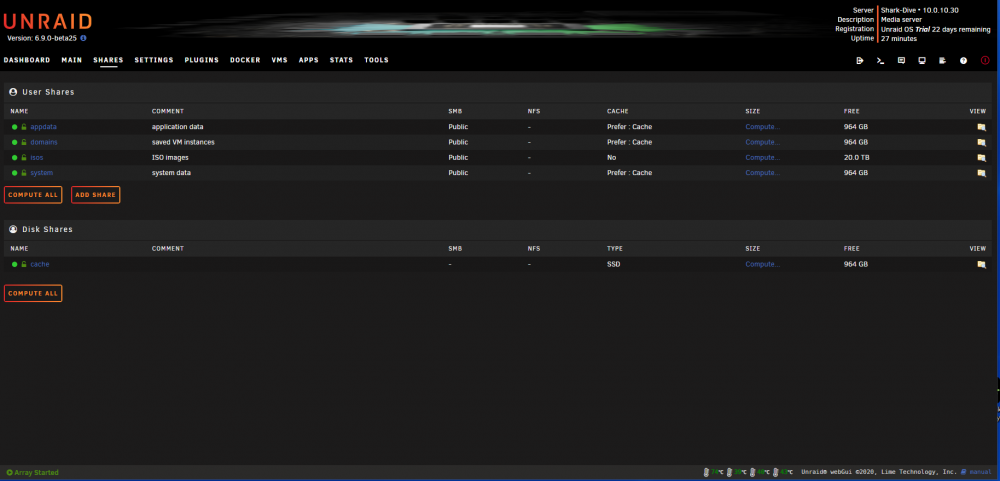Screen dimensions: 1000x481
Task: Click the "application data" comment text
Action: 177,127
